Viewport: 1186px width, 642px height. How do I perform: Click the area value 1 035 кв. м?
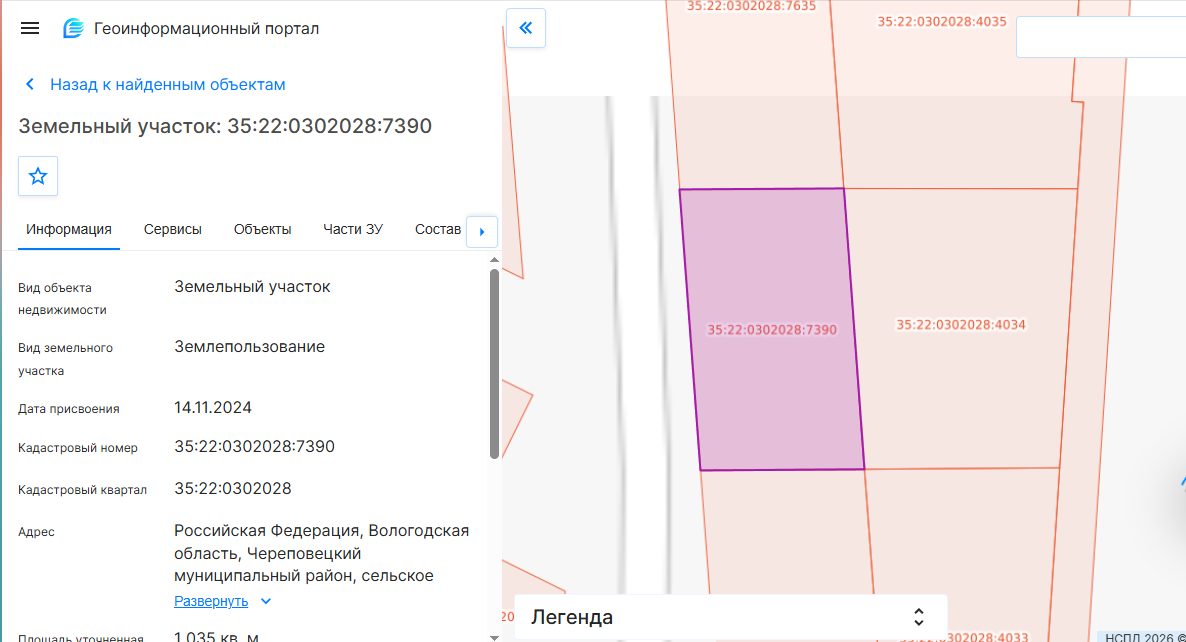216,637
